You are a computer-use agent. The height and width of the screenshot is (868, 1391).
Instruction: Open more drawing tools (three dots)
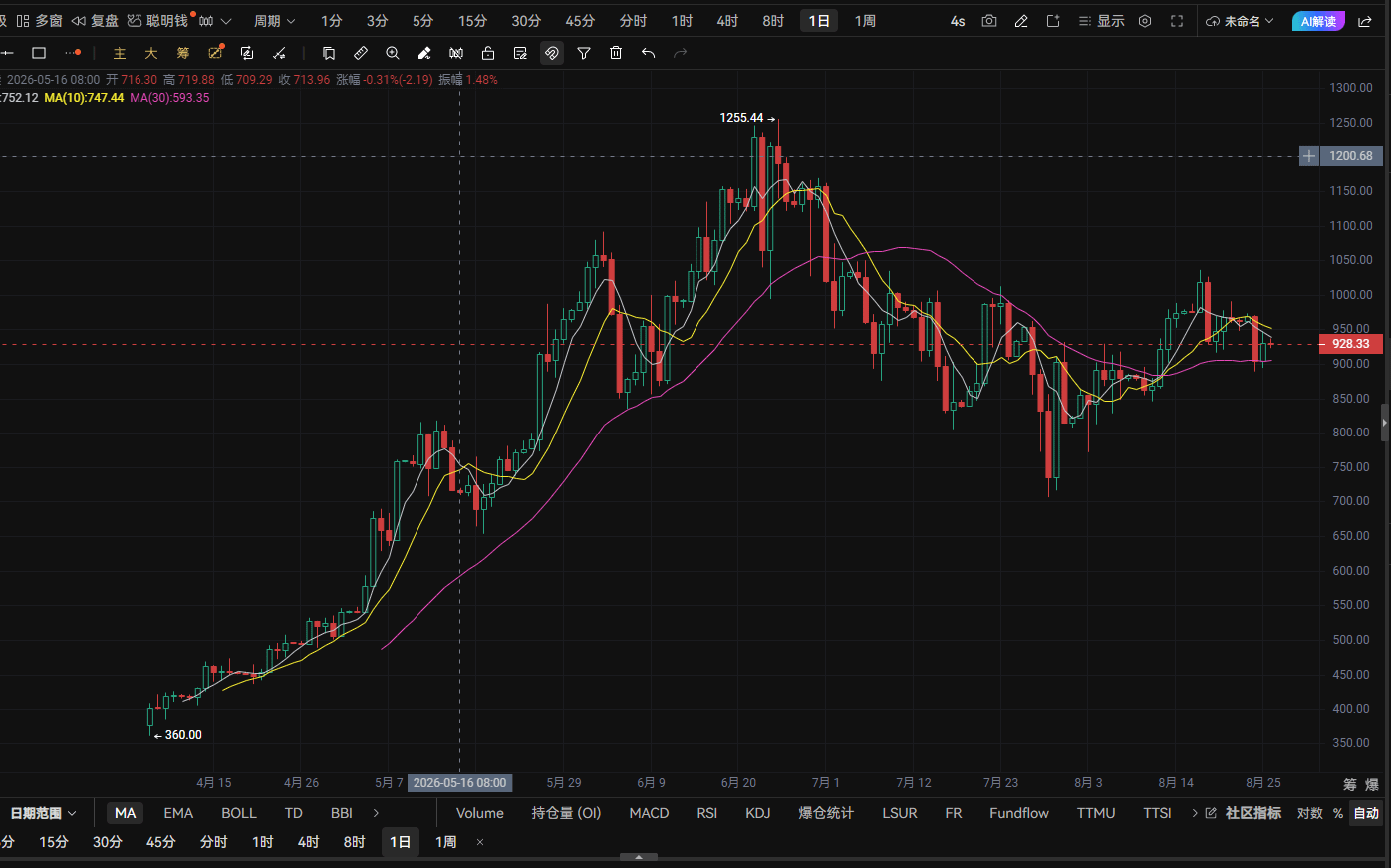tap(72, 53)
